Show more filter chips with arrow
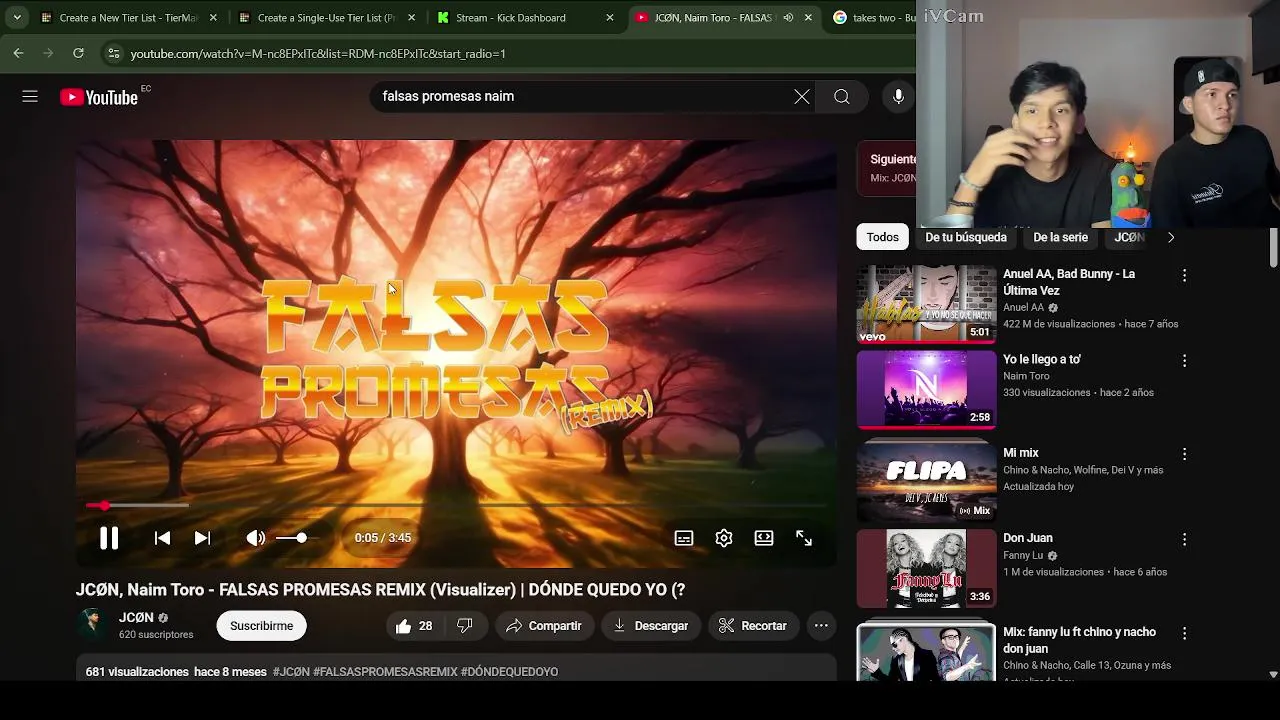The width and height of the screenshot is (1280, 720). pos(1171,237)
